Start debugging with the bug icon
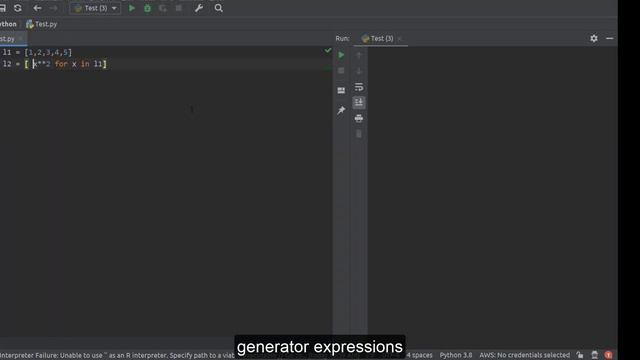This screenshot has height=360, width=640. 147,8
